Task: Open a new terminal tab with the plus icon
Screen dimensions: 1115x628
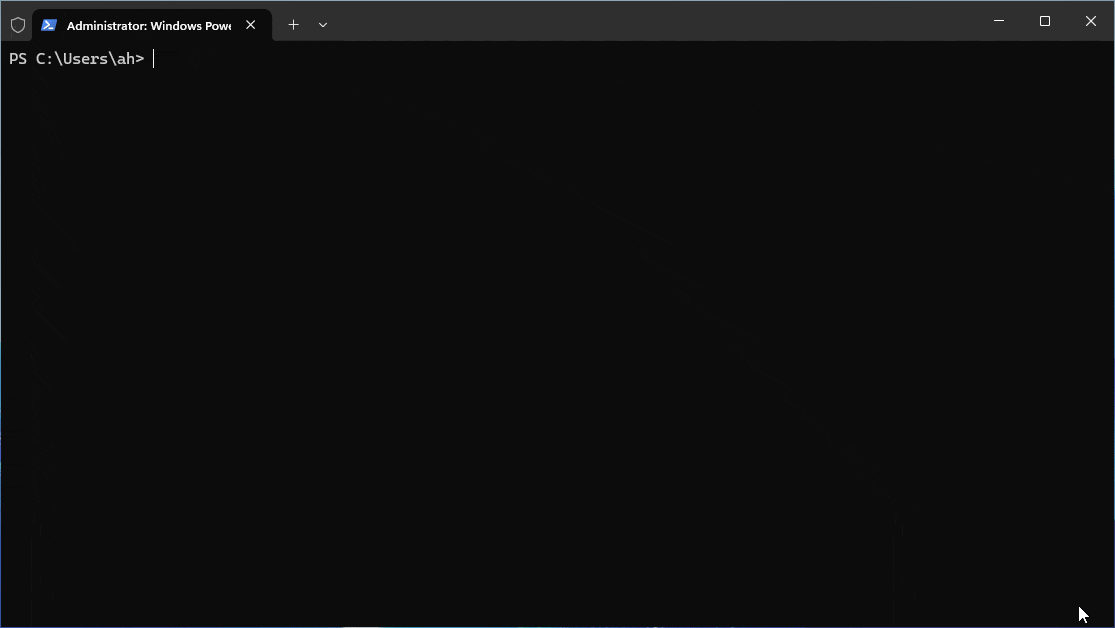Action: click(293, 24)
